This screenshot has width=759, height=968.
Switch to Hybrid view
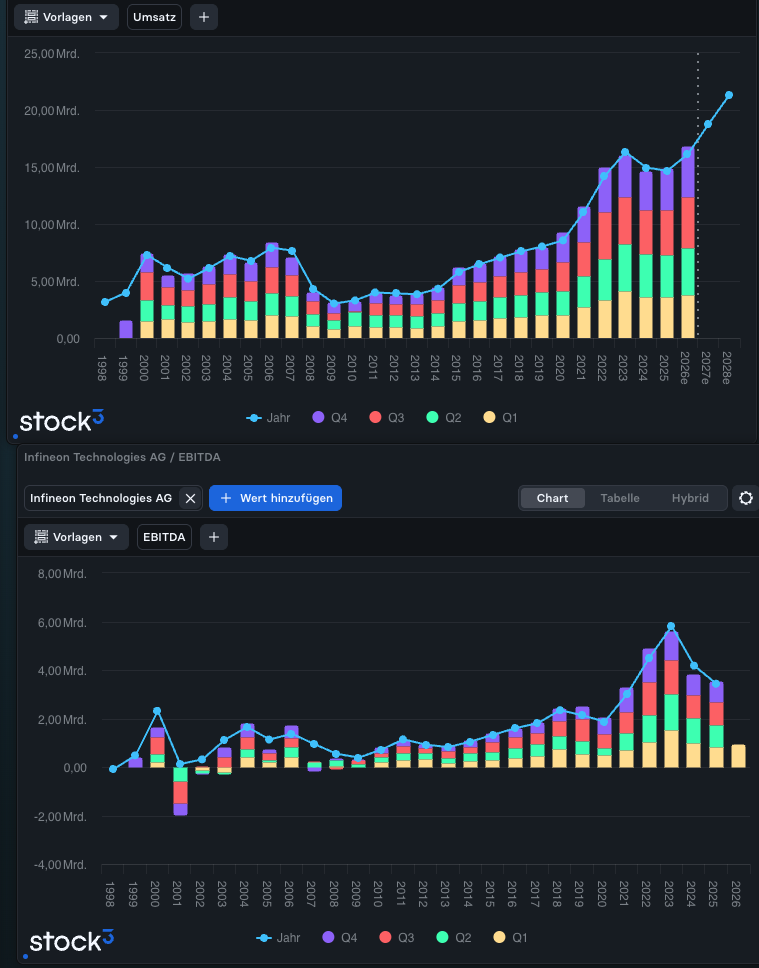[x=690, y=498]
